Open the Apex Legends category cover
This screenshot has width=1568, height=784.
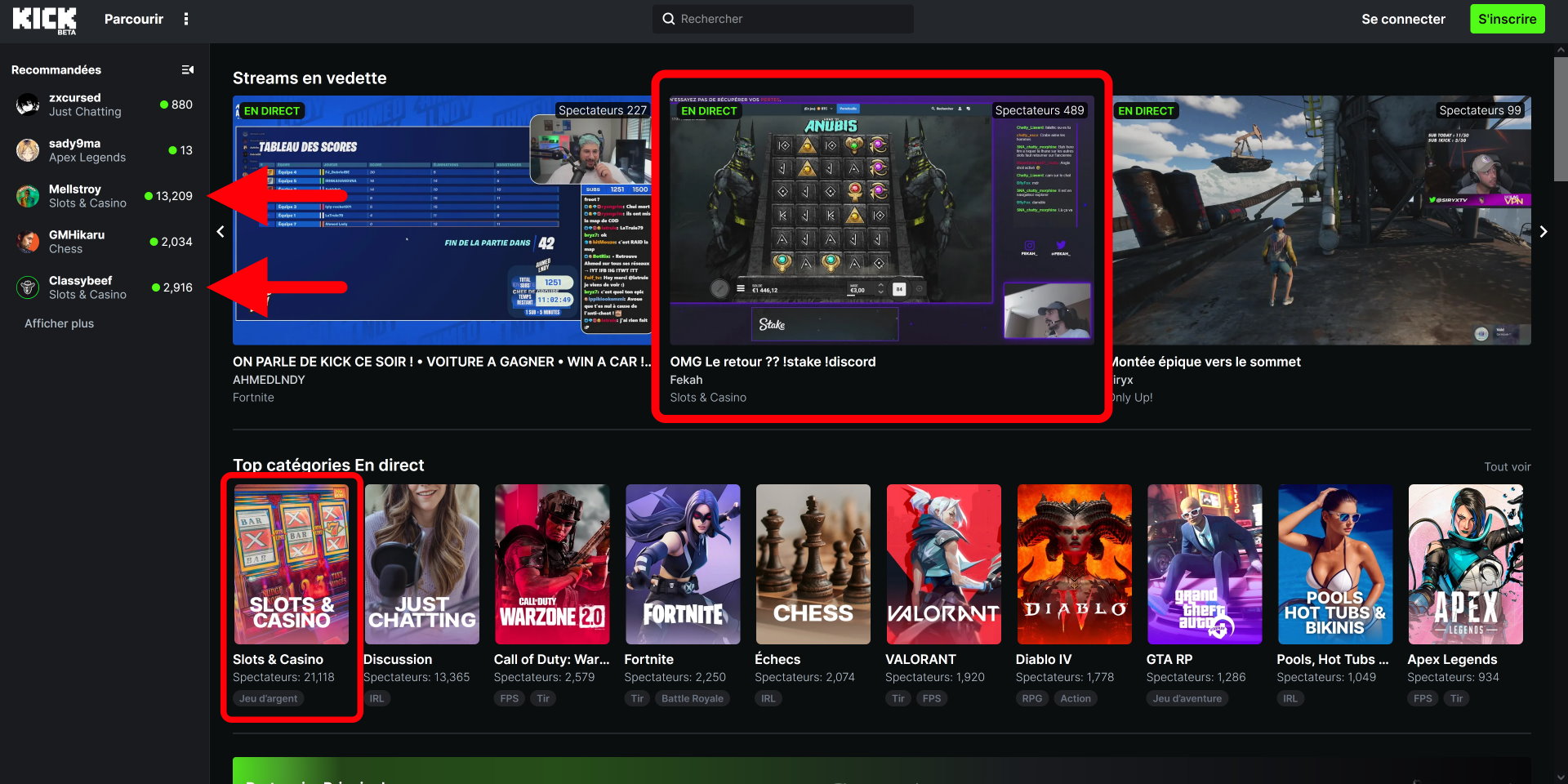pyautogui.click(x=1466, y=564)
